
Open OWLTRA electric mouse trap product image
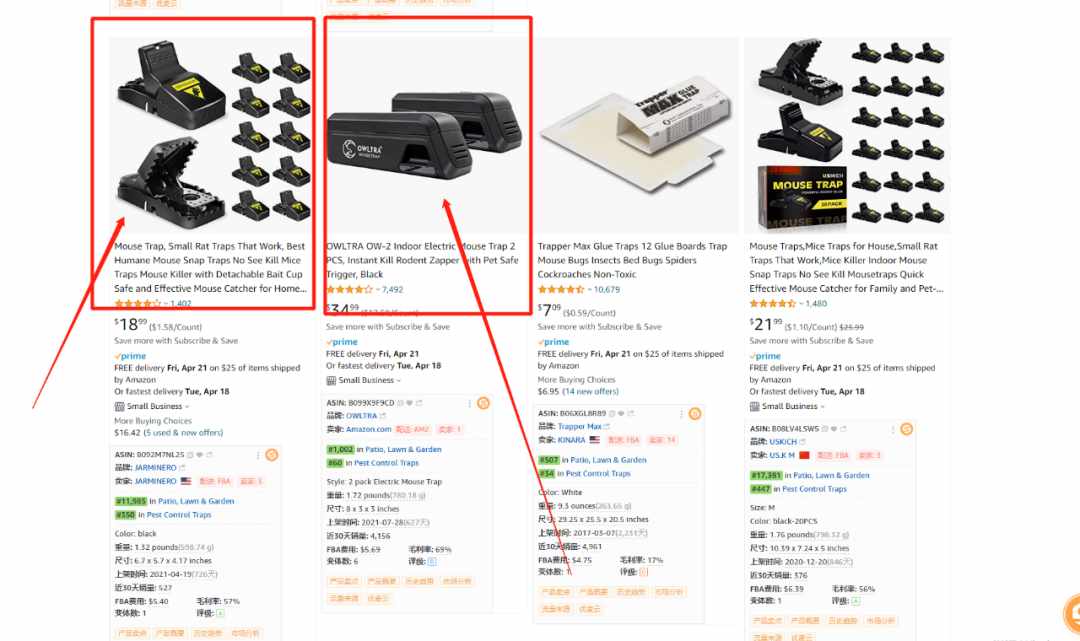[x=427, y=135]
